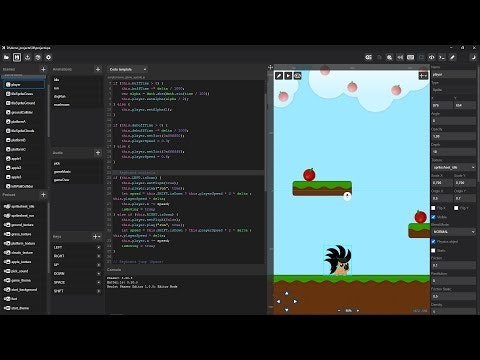The width and height of the screenshot is (480, 360).
Task: Select the start_background preload asset
Action: point(24,290)
